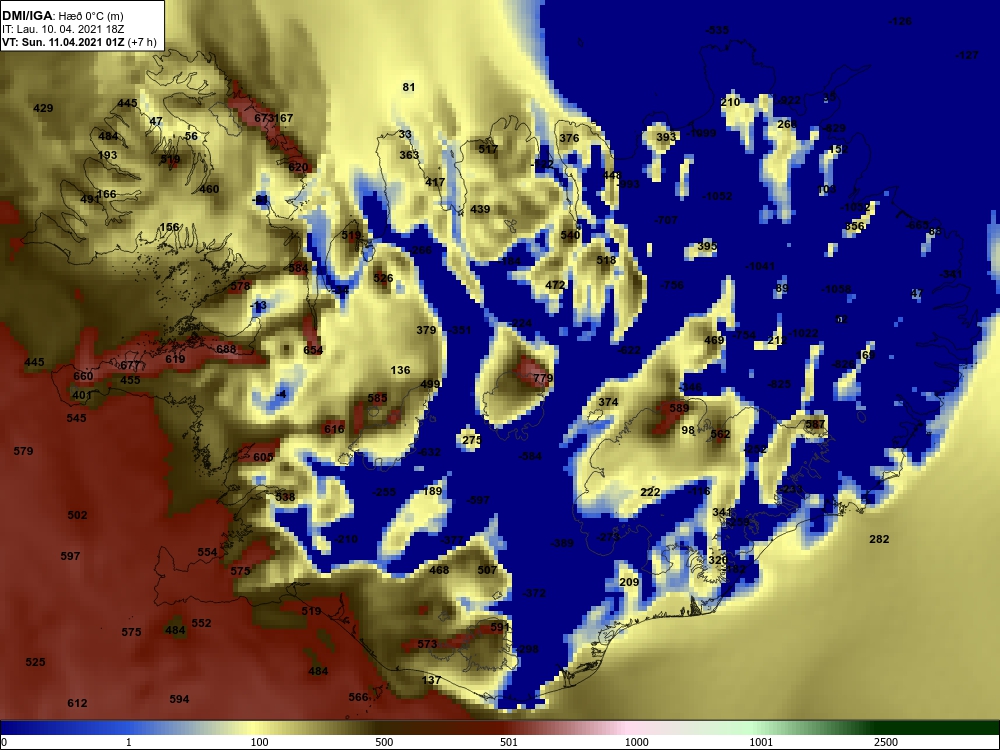Click the '1001' label on the color scale

[x=761, y=742]
